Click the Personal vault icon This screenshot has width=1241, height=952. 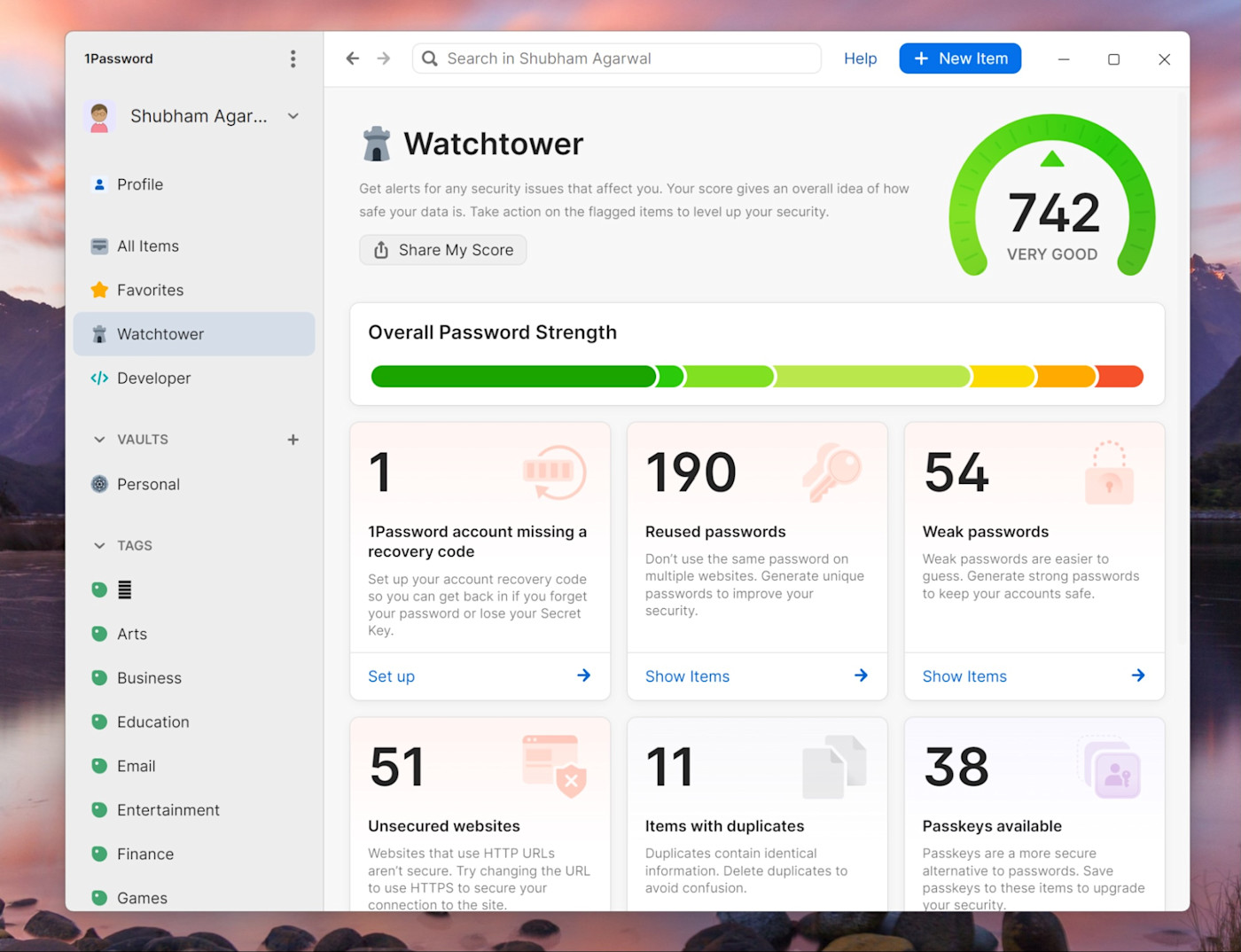coord(99,484)
